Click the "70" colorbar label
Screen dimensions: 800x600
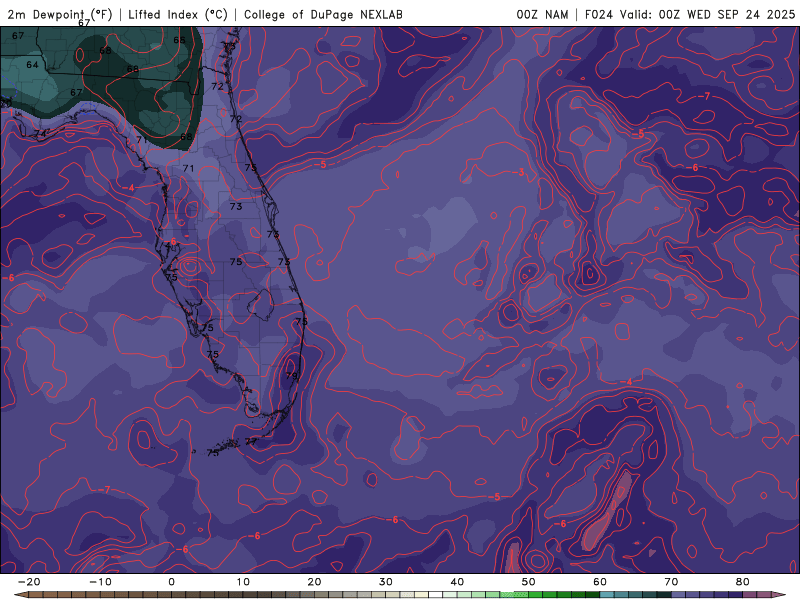671,582
